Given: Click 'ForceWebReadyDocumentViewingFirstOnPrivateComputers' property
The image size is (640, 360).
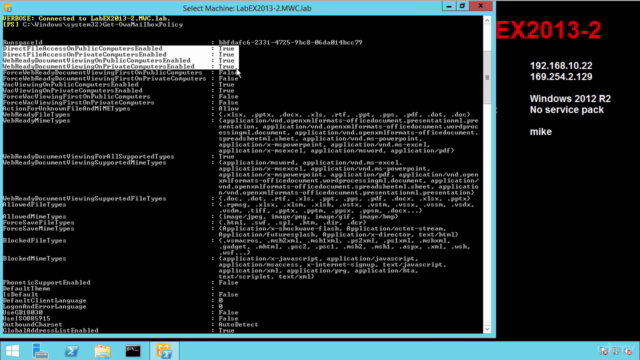Looking at the screenshot, I should (104, 78).
